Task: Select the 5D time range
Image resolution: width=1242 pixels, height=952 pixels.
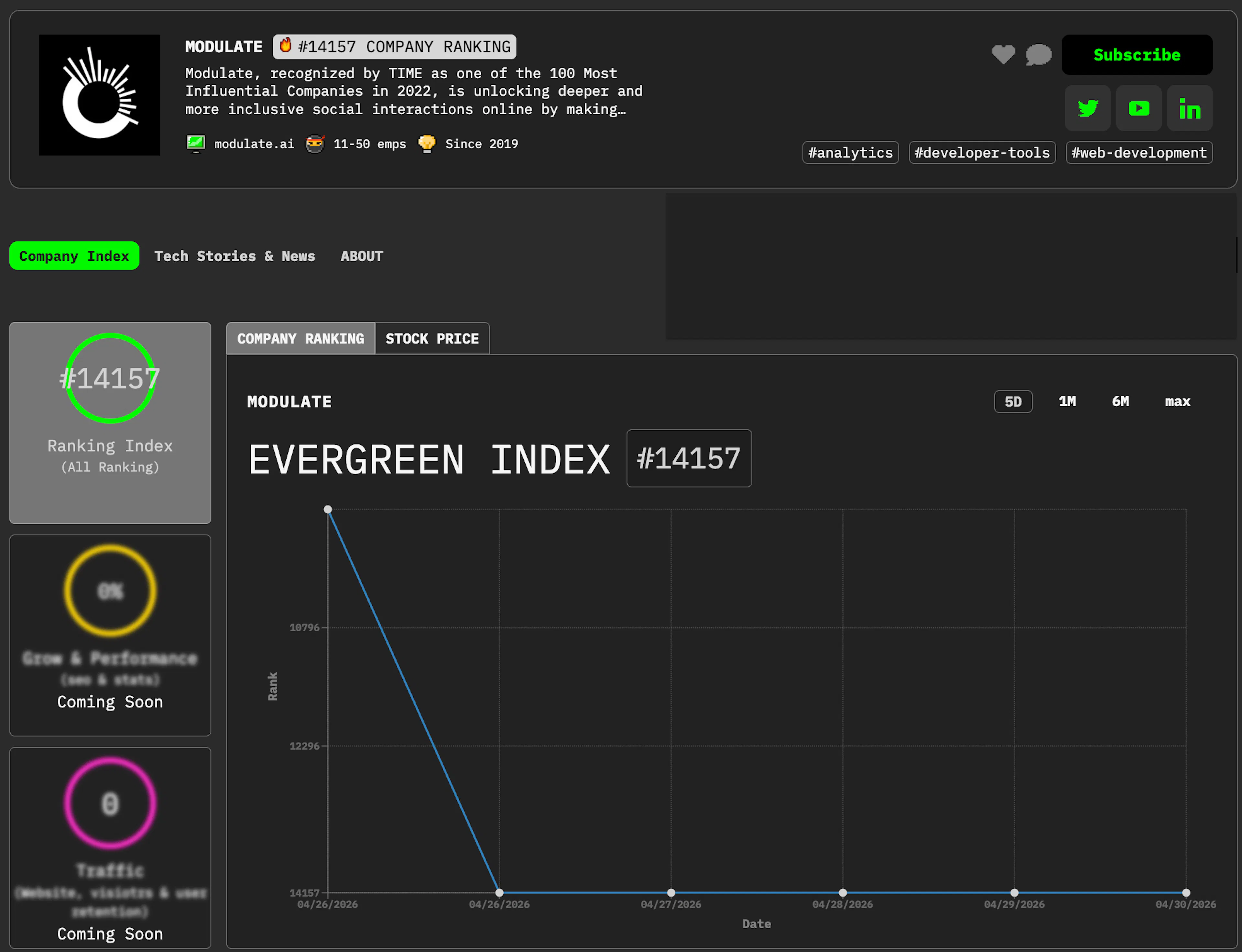Action: click(1013, 401)
